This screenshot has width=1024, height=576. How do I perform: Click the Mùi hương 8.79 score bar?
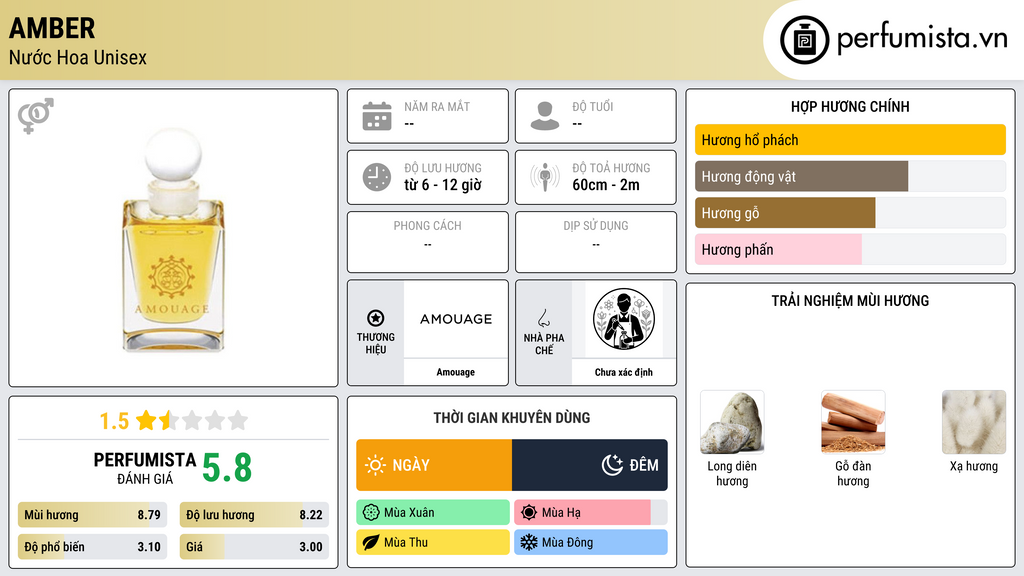click(x=92, y=515)
